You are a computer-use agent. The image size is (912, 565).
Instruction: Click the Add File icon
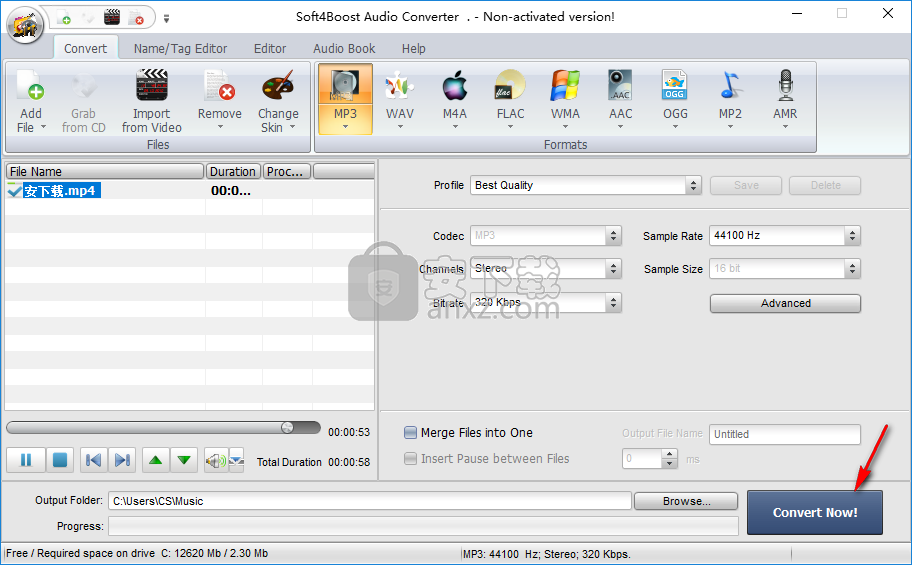coord(30,86)
